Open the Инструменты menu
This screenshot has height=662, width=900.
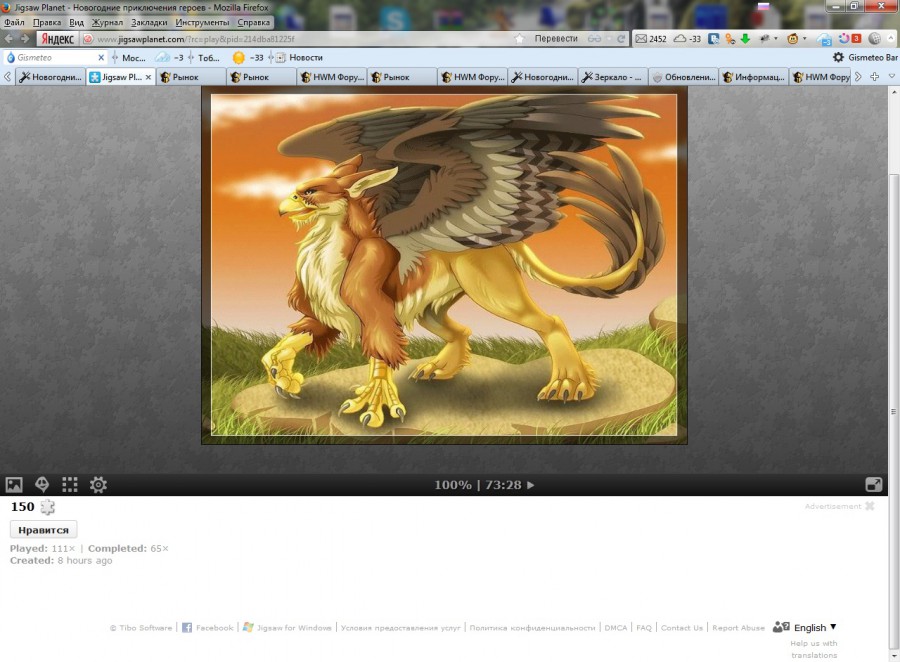(x=202, y=22)
